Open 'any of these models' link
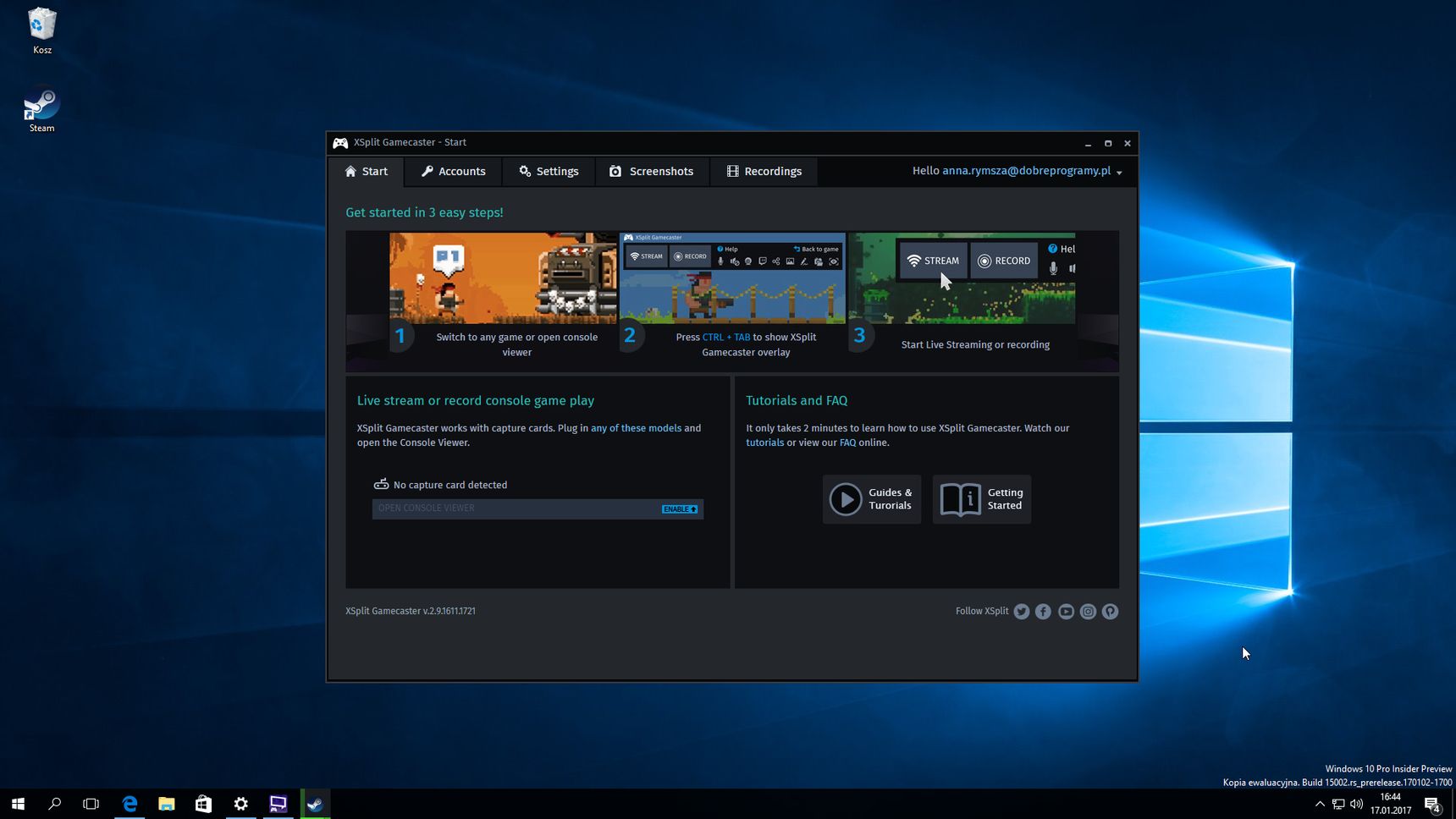 pyautogui.click(x=636, y=428)
